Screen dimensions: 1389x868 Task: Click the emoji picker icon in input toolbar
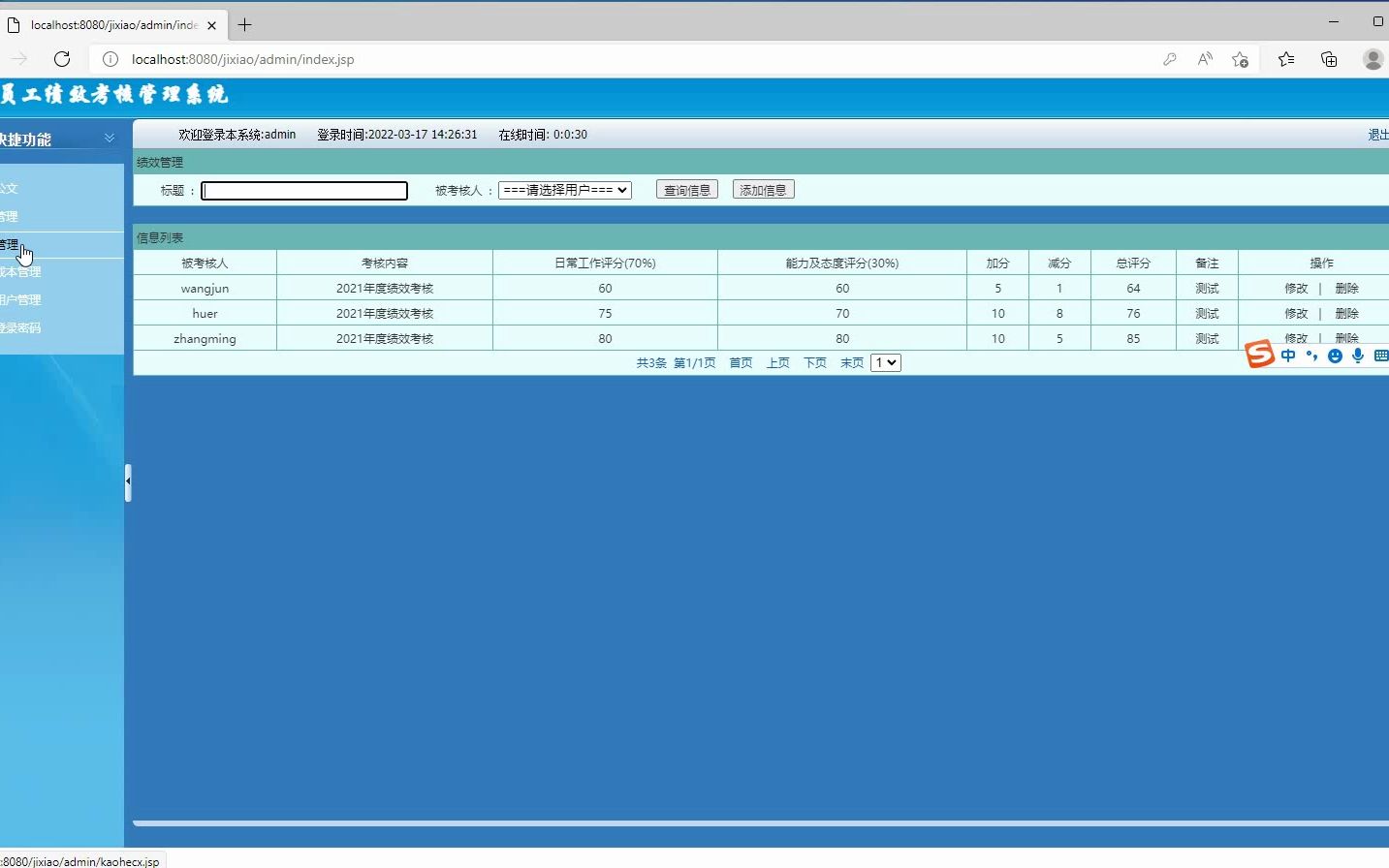(x=1335, y=356)
